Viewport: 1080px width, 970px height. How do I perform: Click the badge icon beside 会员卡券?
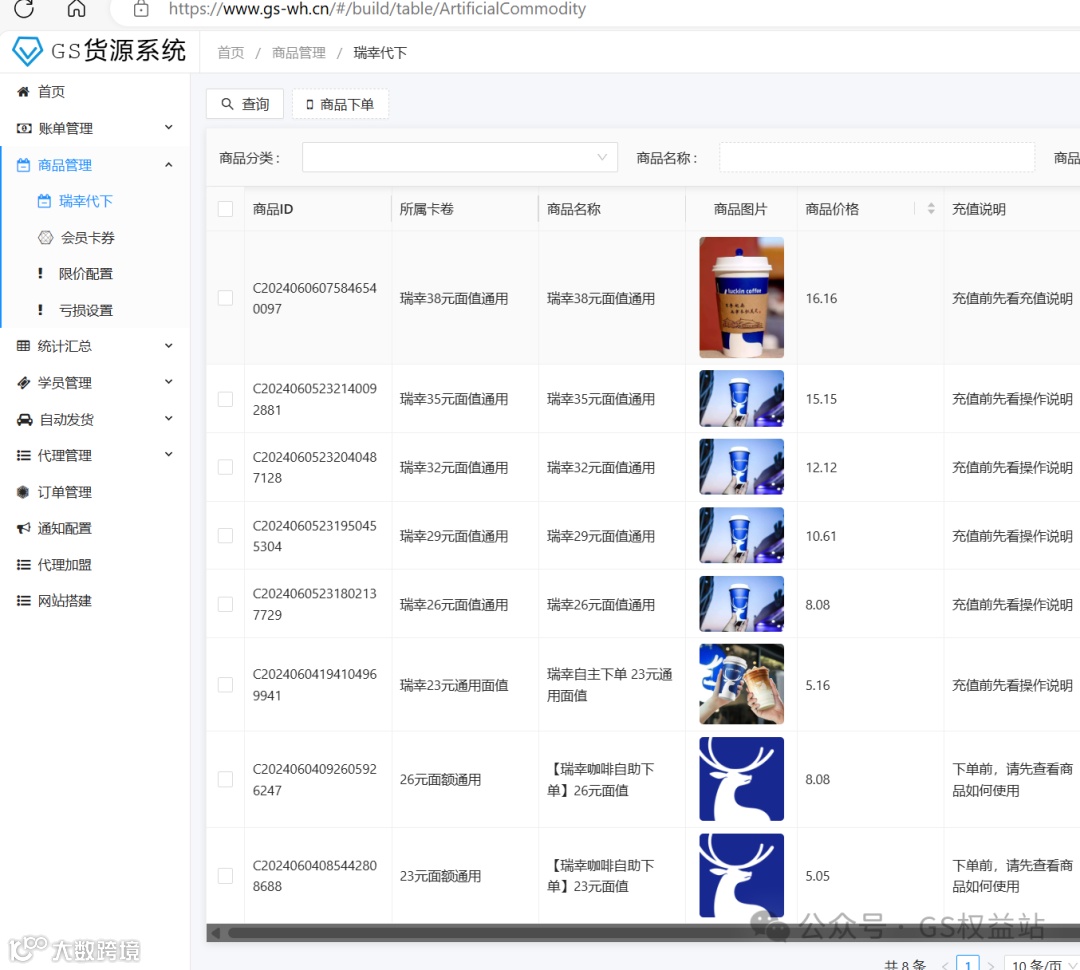(x=45, y=238)
